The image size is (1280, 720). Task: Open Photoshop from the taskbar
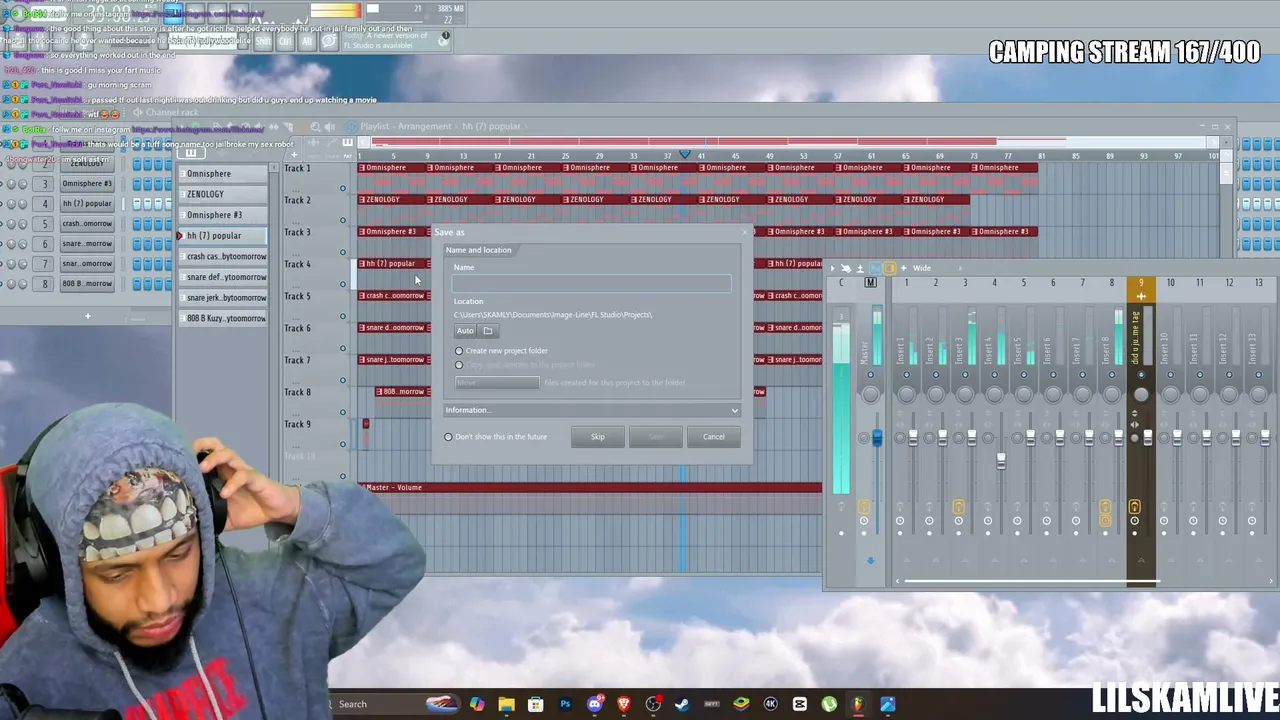pyautogui.click(x=565, y=704)
